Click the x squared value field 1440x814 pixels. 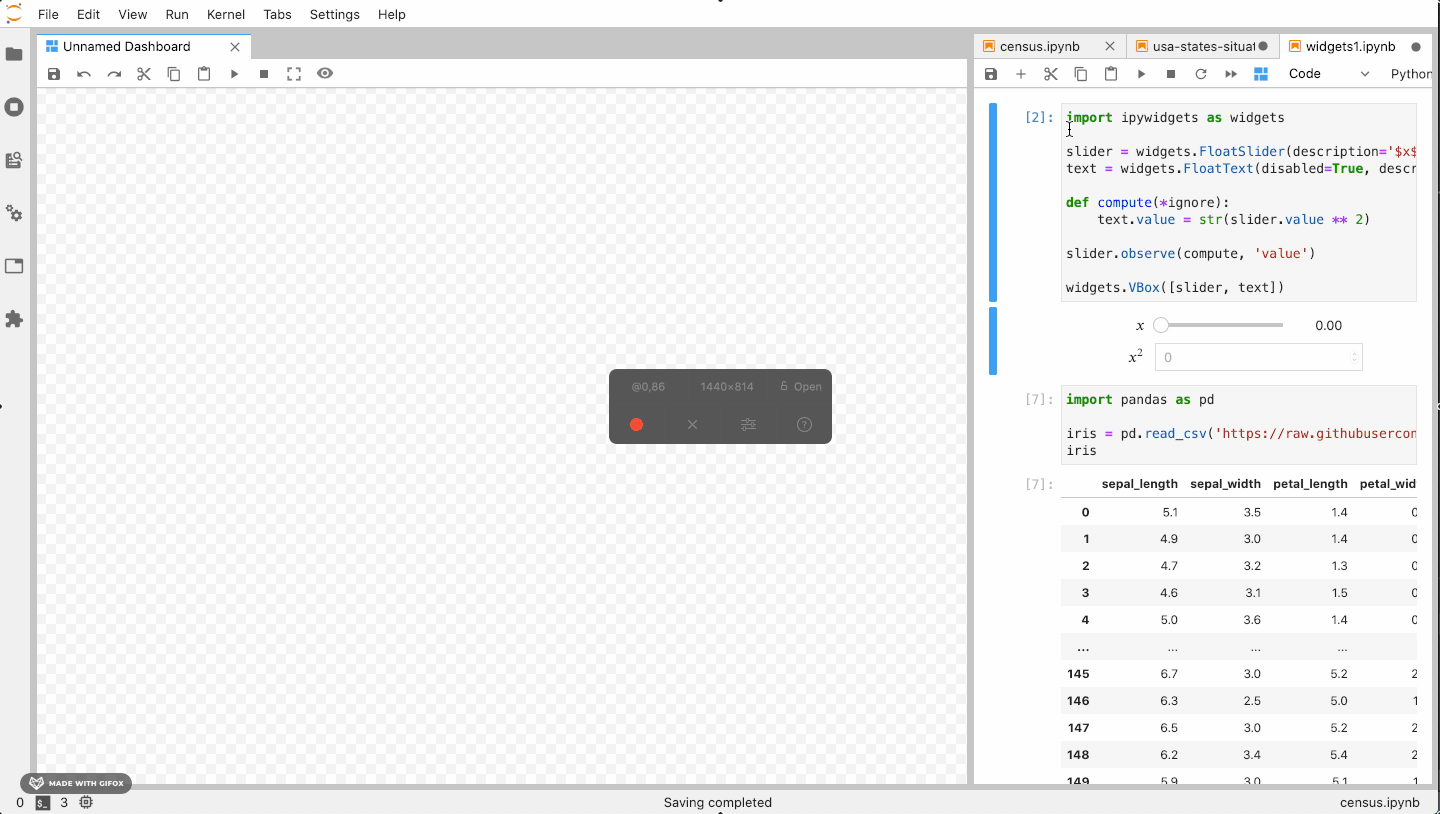(1258, 357)
